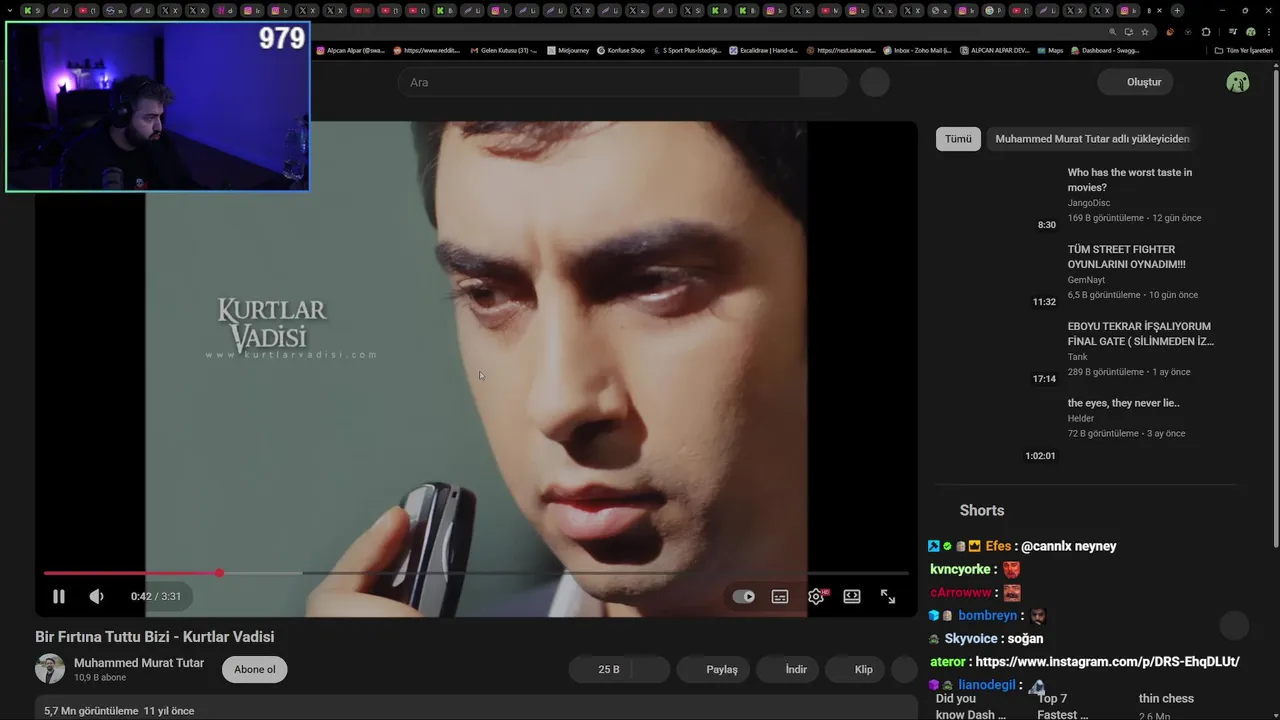The height and width of the screenshot is (720, 1280).
Task: Turn on subtitles with the captions icon
Action: (x=780, y=596)
